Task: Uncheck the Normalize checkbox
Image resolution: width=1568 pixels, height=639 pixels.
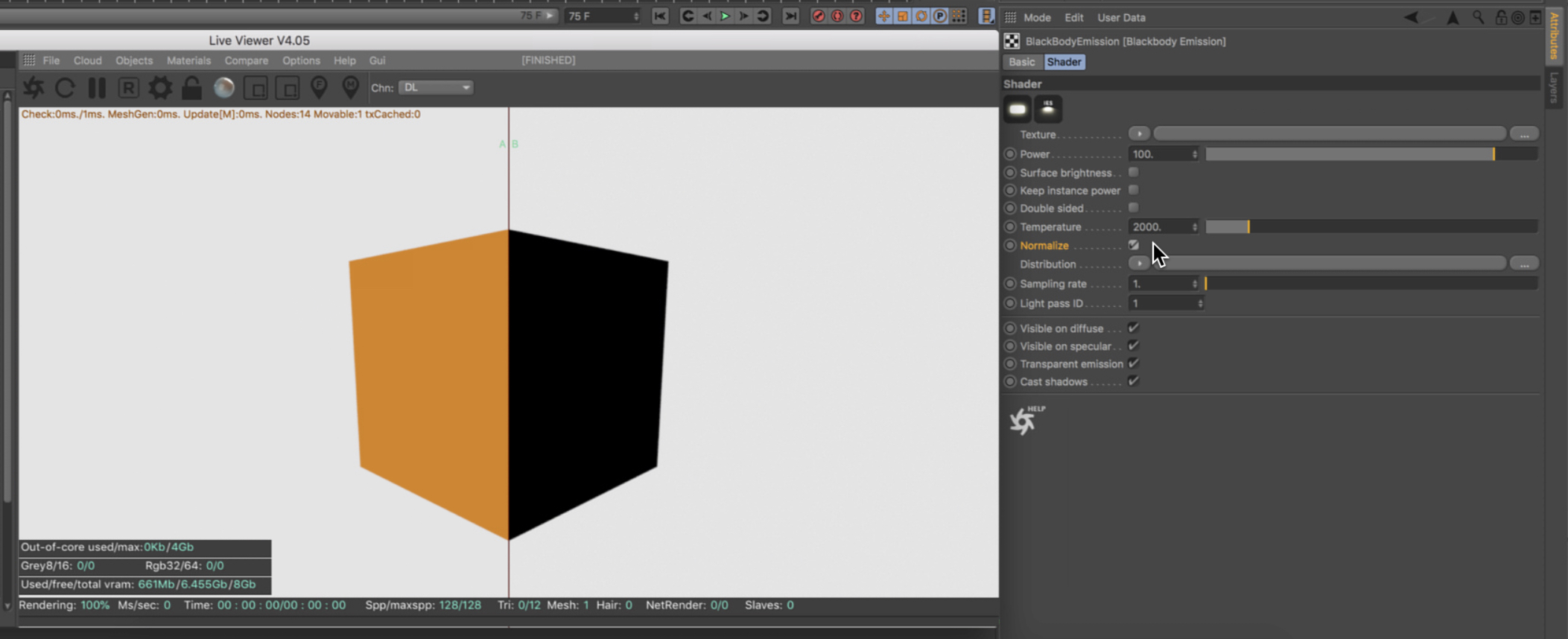Action: click(x=1133, y=245)
